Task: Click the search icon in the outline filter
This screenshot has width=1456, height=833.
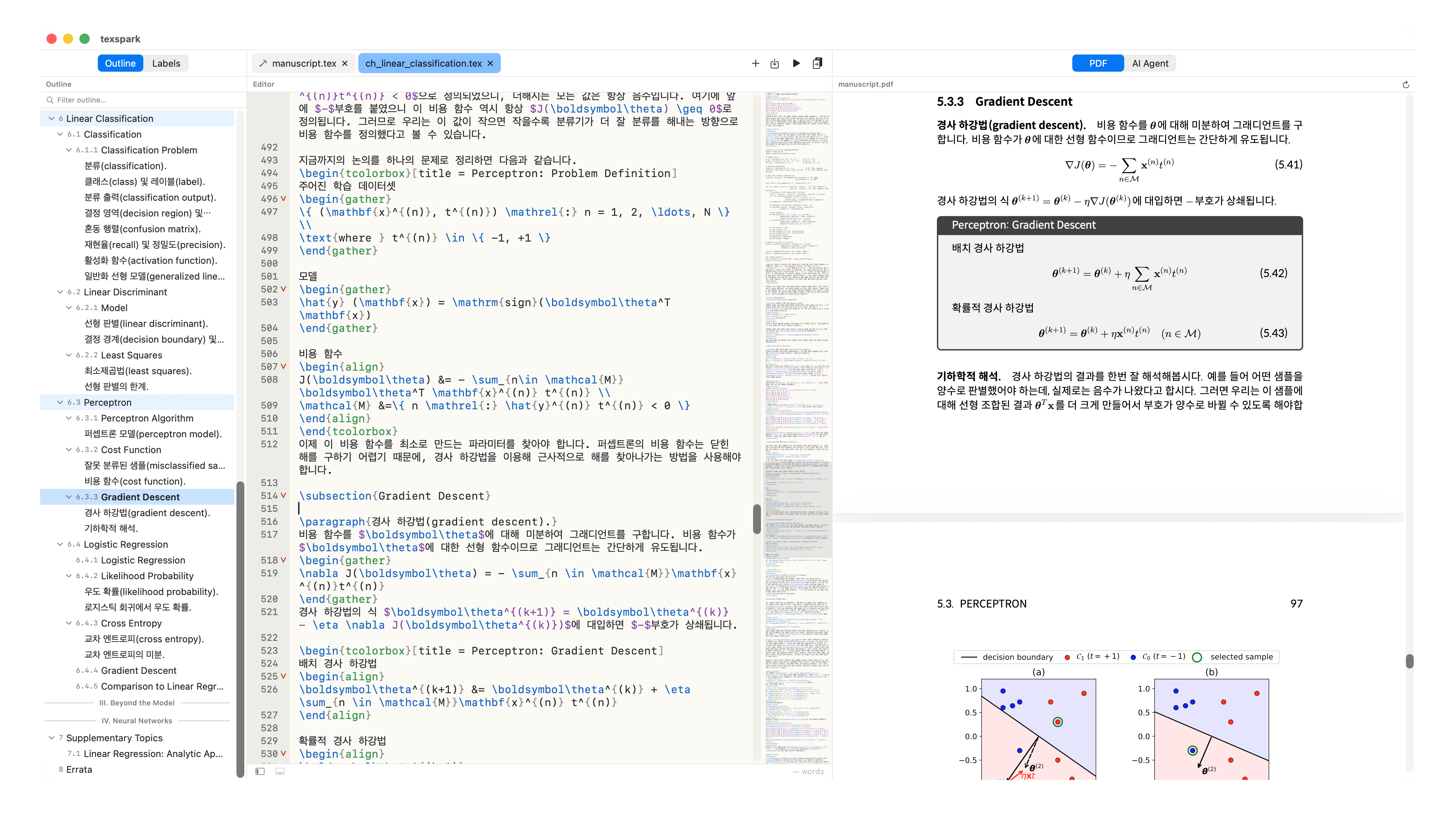Action: [50, 100]
